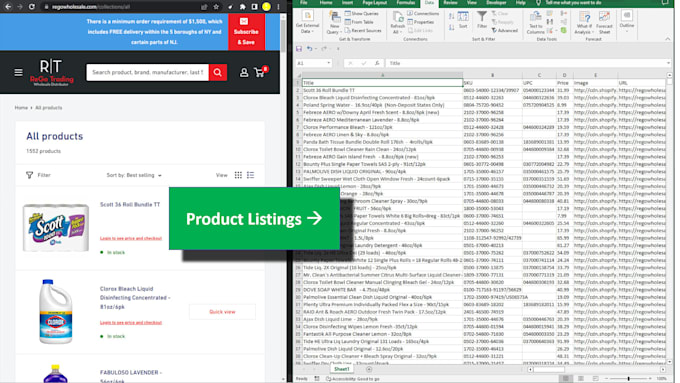Open Text to Columns in Excel
The width and height of the screenshot is (680, 383).
pyautogui.click(x=536, y=23)
